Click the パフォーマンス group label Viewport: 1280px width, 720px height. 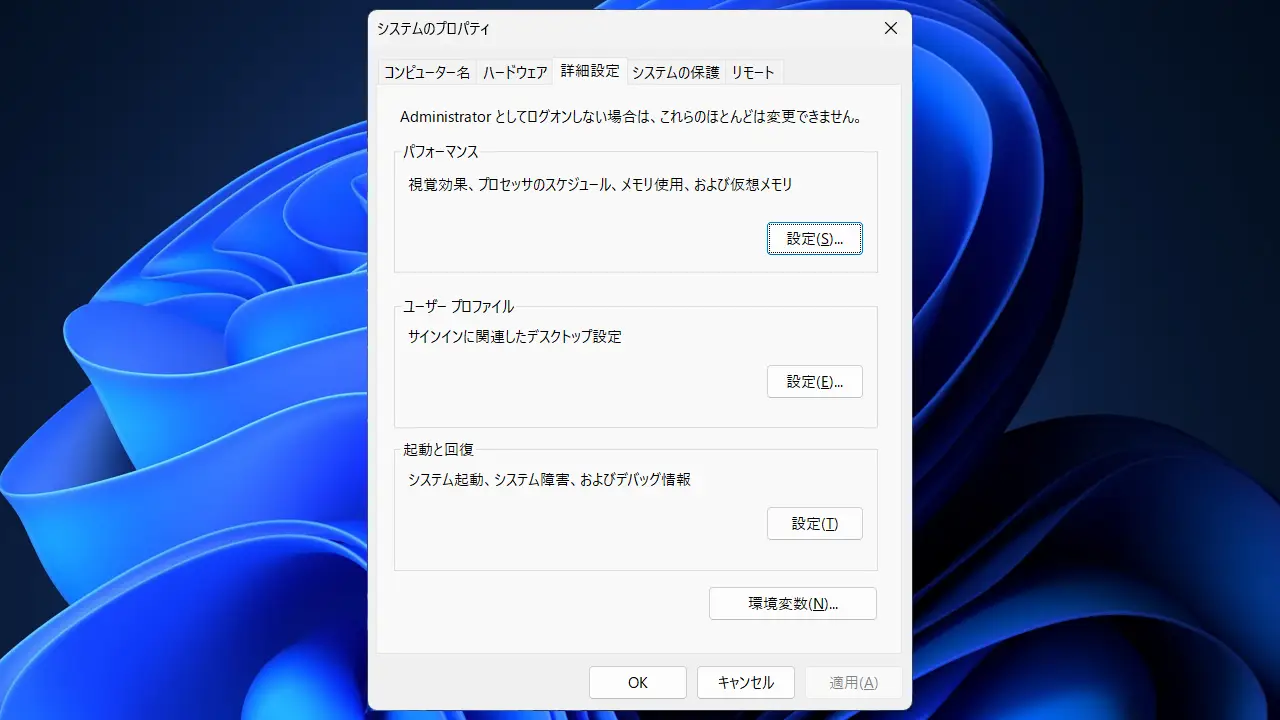(x=441, y=152)
